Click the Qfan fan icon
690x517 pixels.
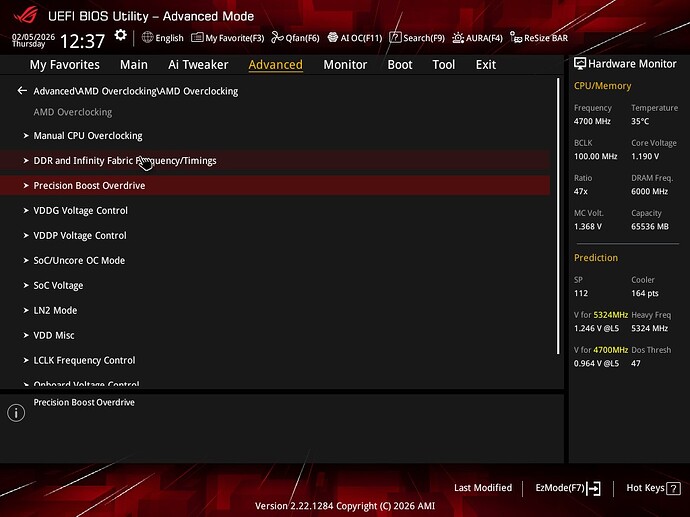click(x=277, y=37)
